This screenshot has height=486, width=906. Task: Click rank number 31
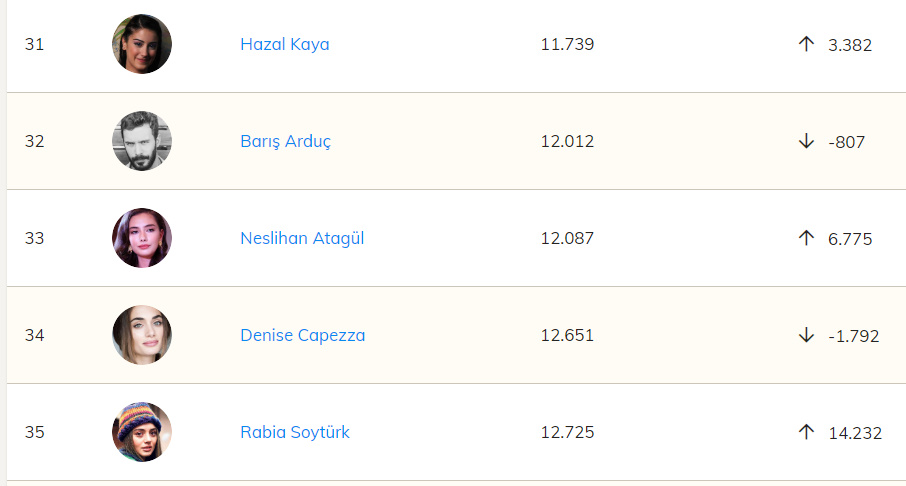[x=35, y=44]
